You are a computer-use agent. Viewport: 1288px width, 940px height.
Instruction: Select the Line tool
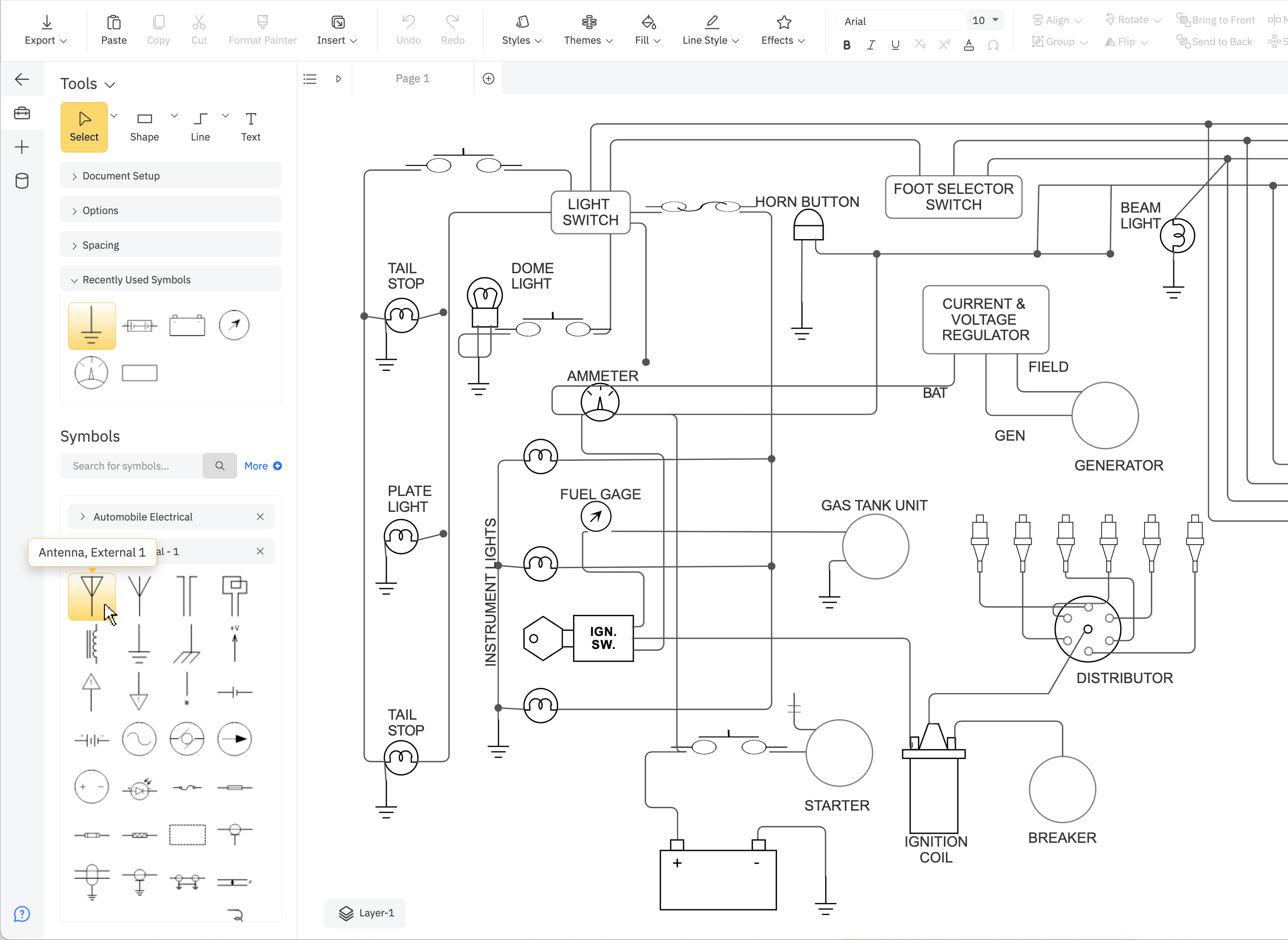coord(199,125)
